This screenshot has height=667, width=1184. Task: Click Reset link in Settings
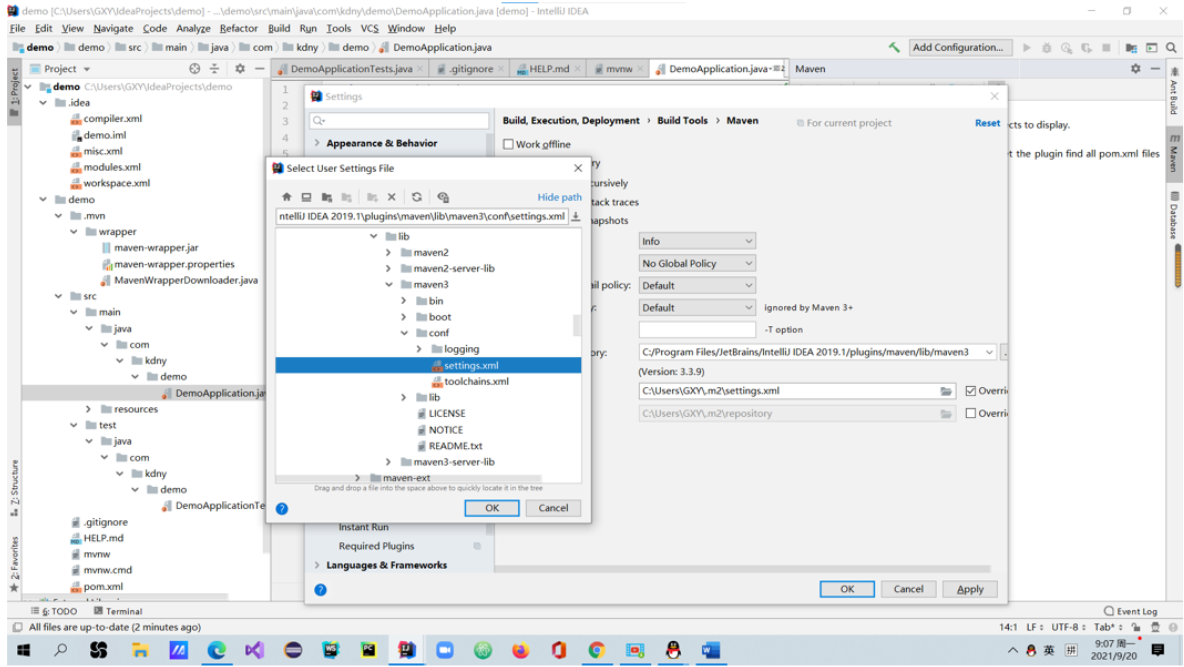pos(987,122)
